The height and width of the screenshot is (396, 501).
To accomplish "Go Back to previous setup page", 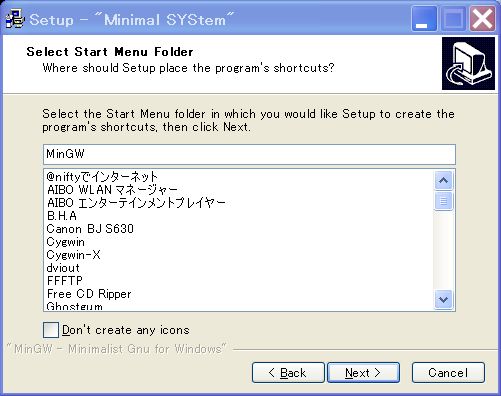I will coord(288,372).
